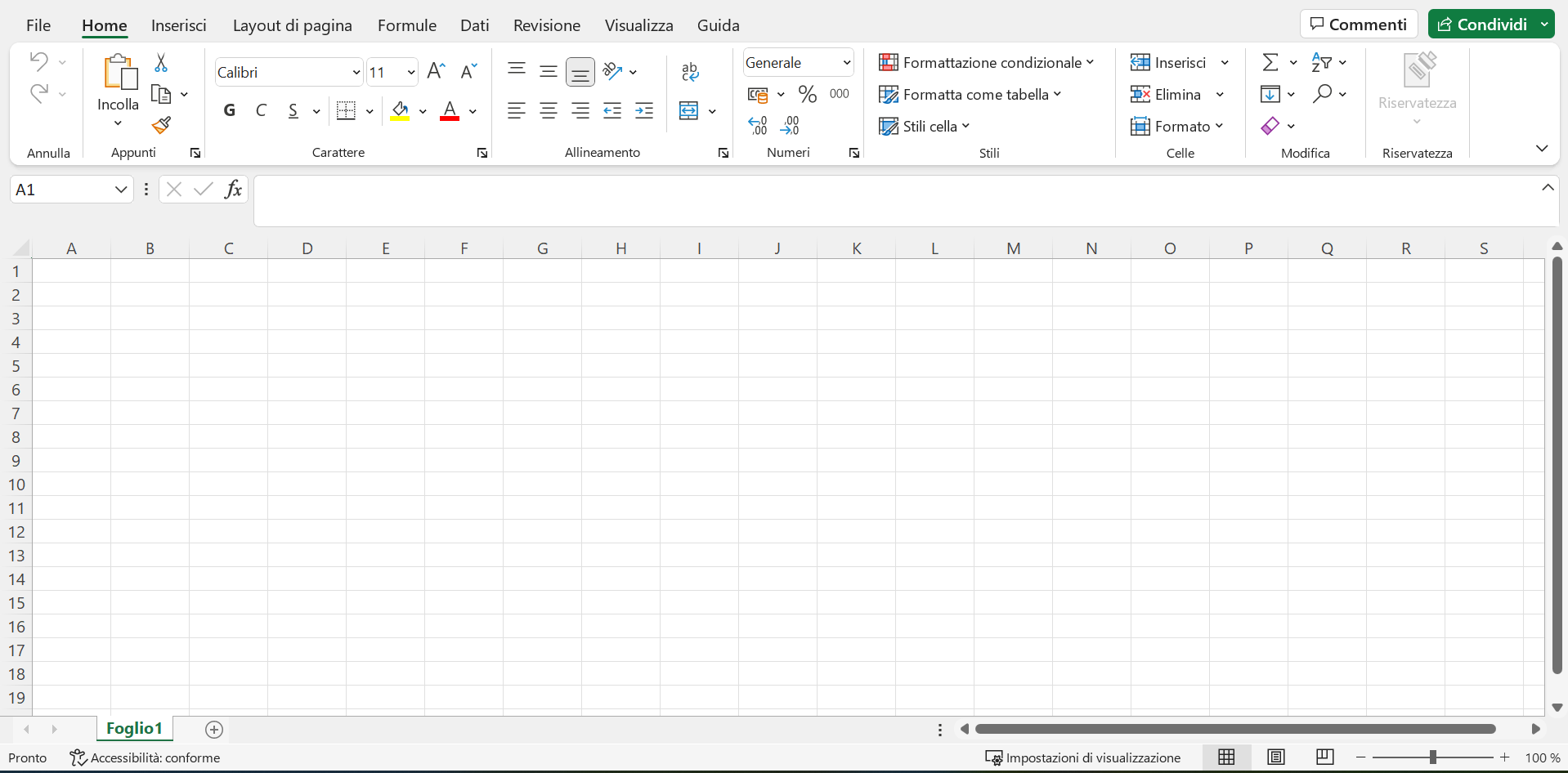Click the Copy icon in Appunti

162,94
